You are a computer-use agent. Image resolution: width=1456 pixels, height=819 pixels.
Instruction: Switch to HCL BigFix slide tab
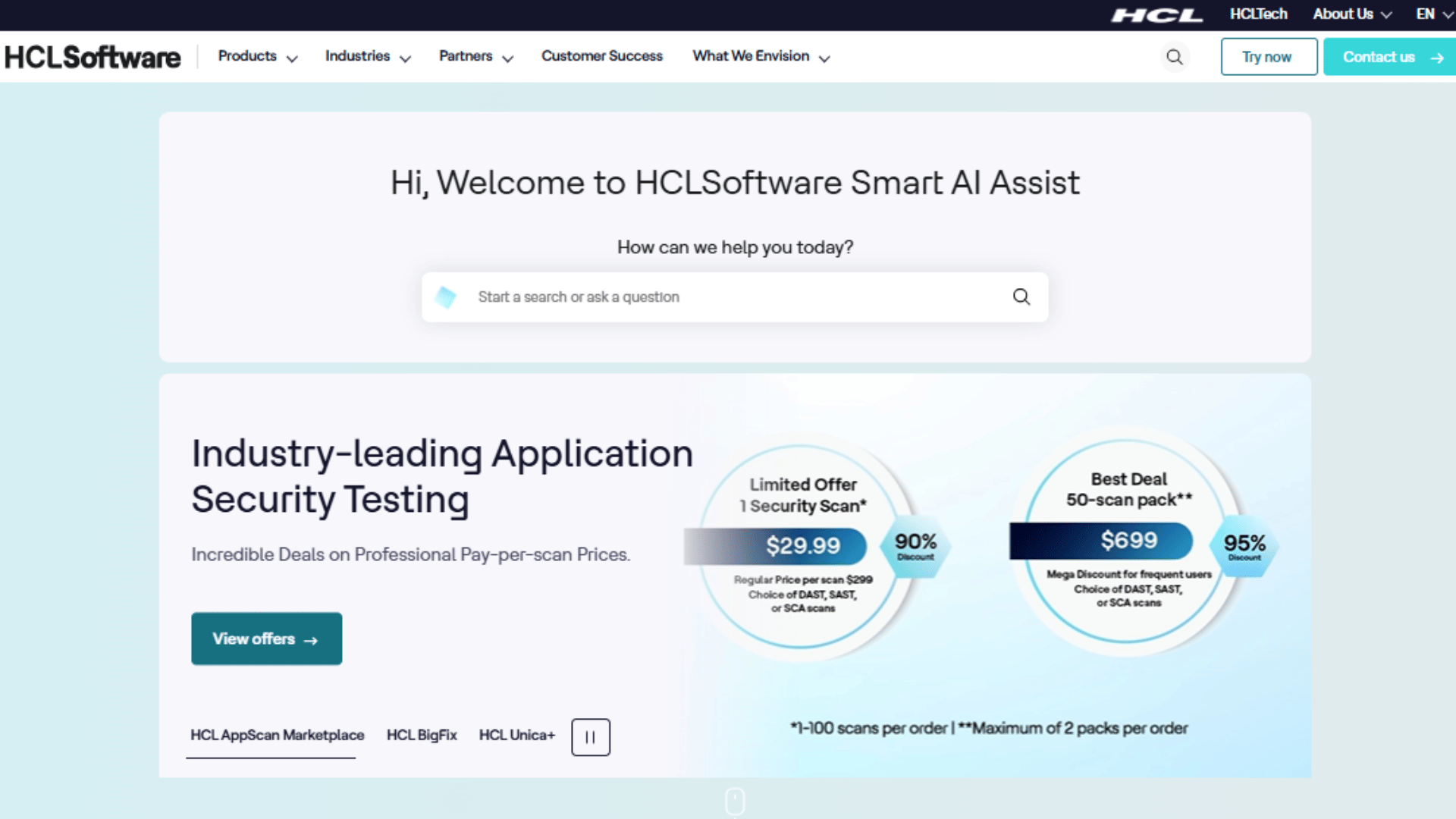pos(422,736)
